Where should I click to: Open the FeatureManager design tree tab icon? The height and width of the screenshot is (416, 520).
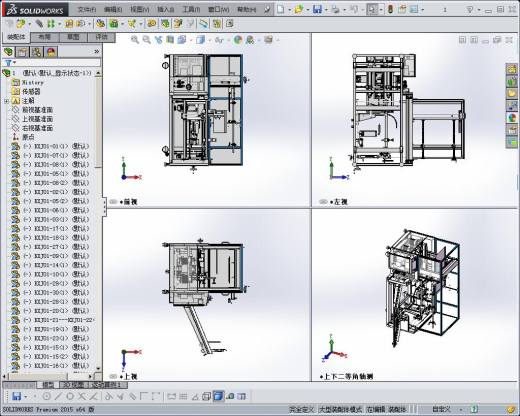click(x=8, y=52)
